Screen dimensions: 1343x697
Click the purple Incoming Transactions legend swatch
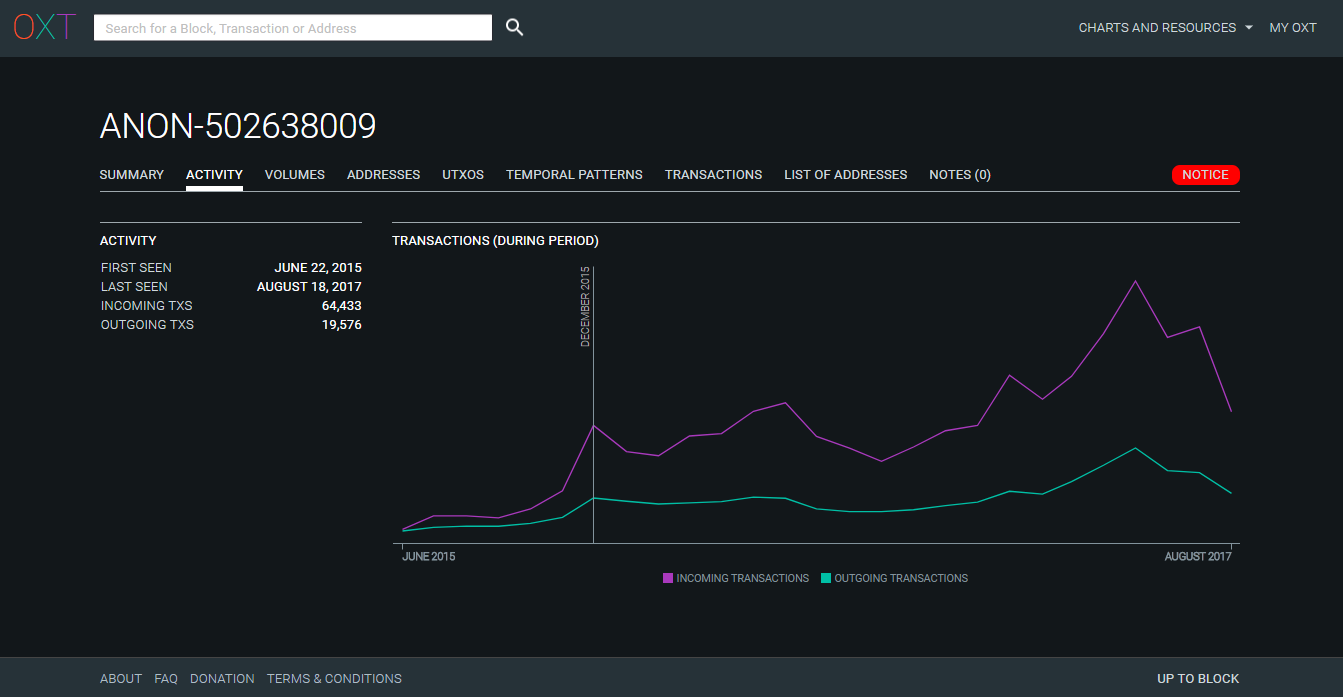click(x=668, y=578)
